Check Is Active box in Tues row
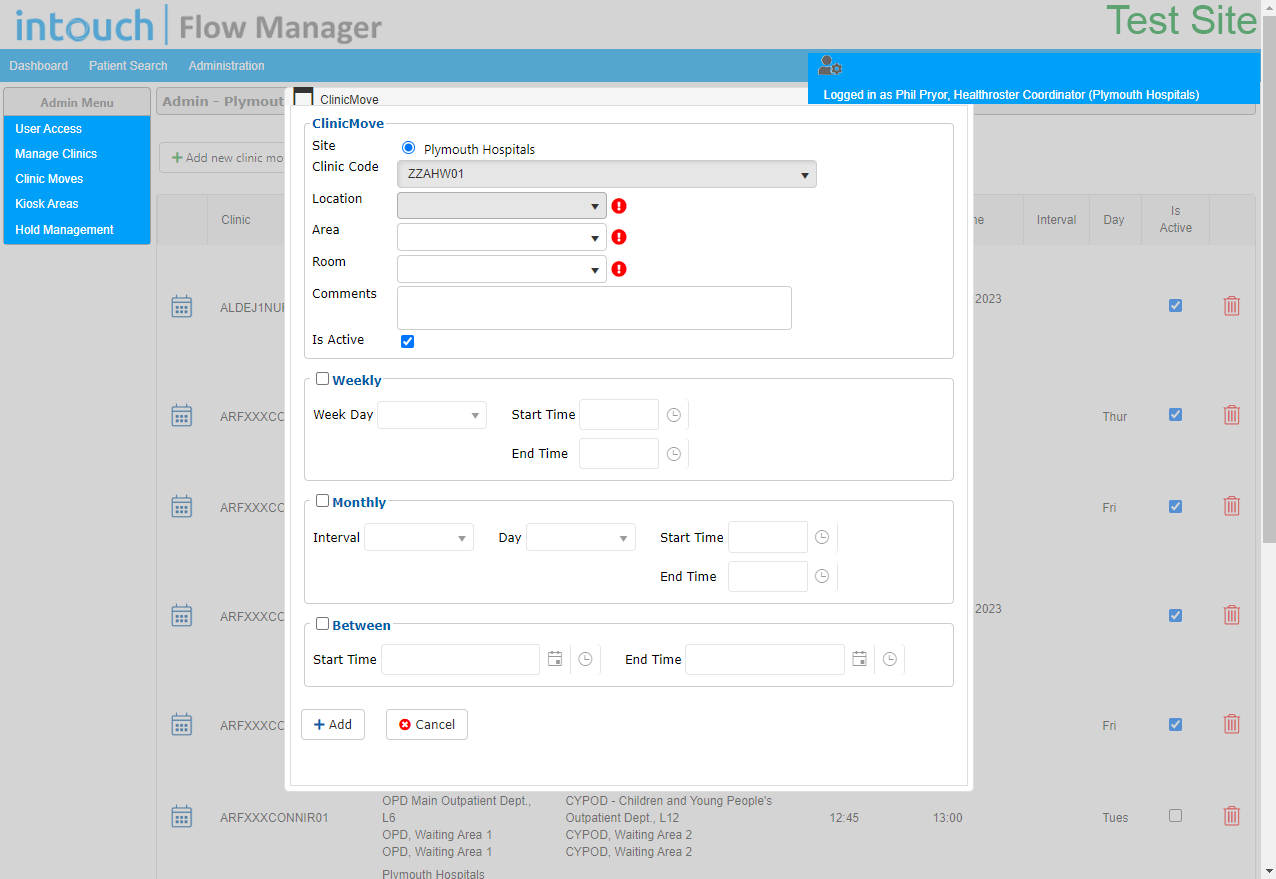 click(1175, 816)
